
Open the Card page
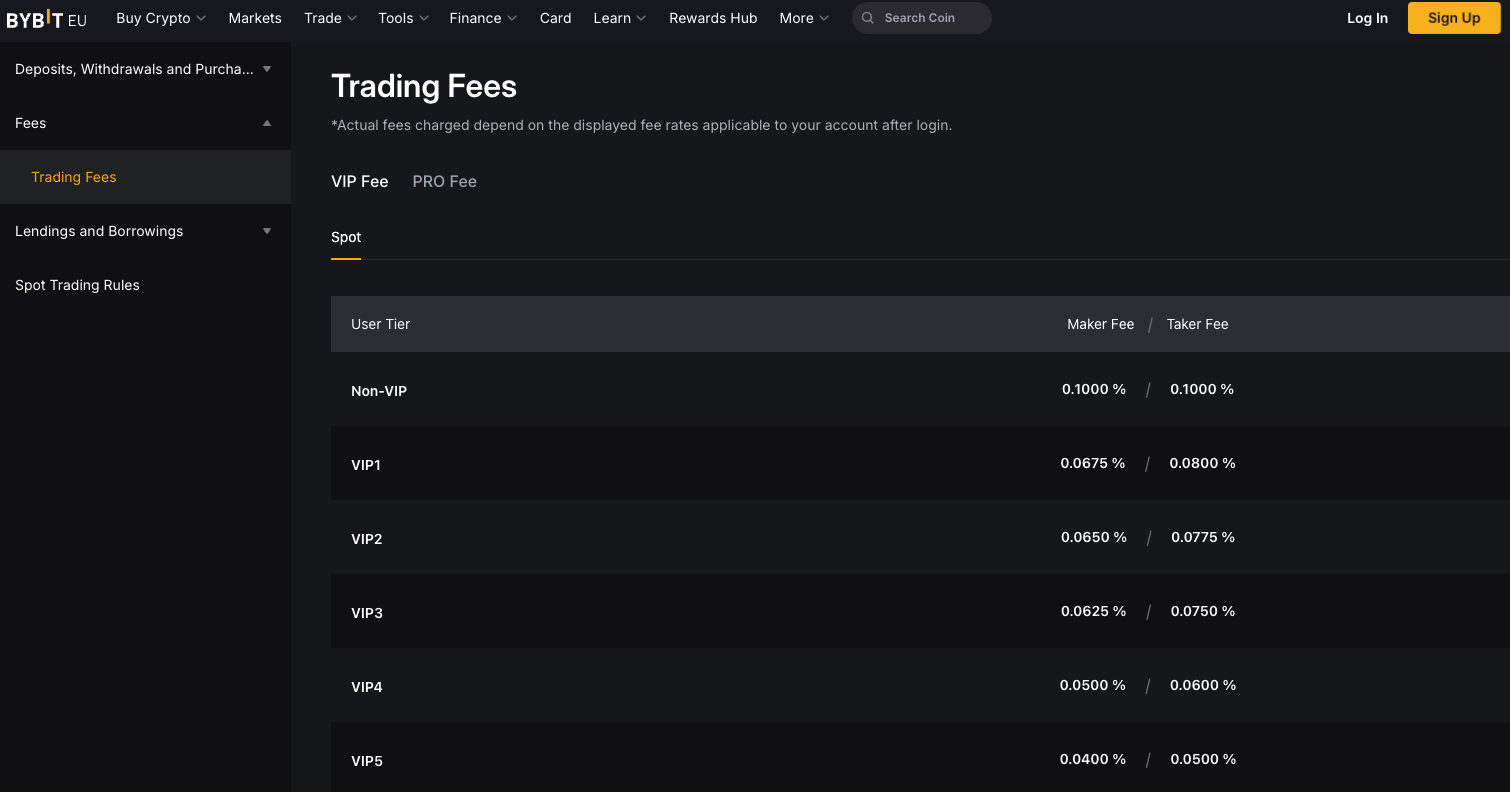[x=555, y=18]
